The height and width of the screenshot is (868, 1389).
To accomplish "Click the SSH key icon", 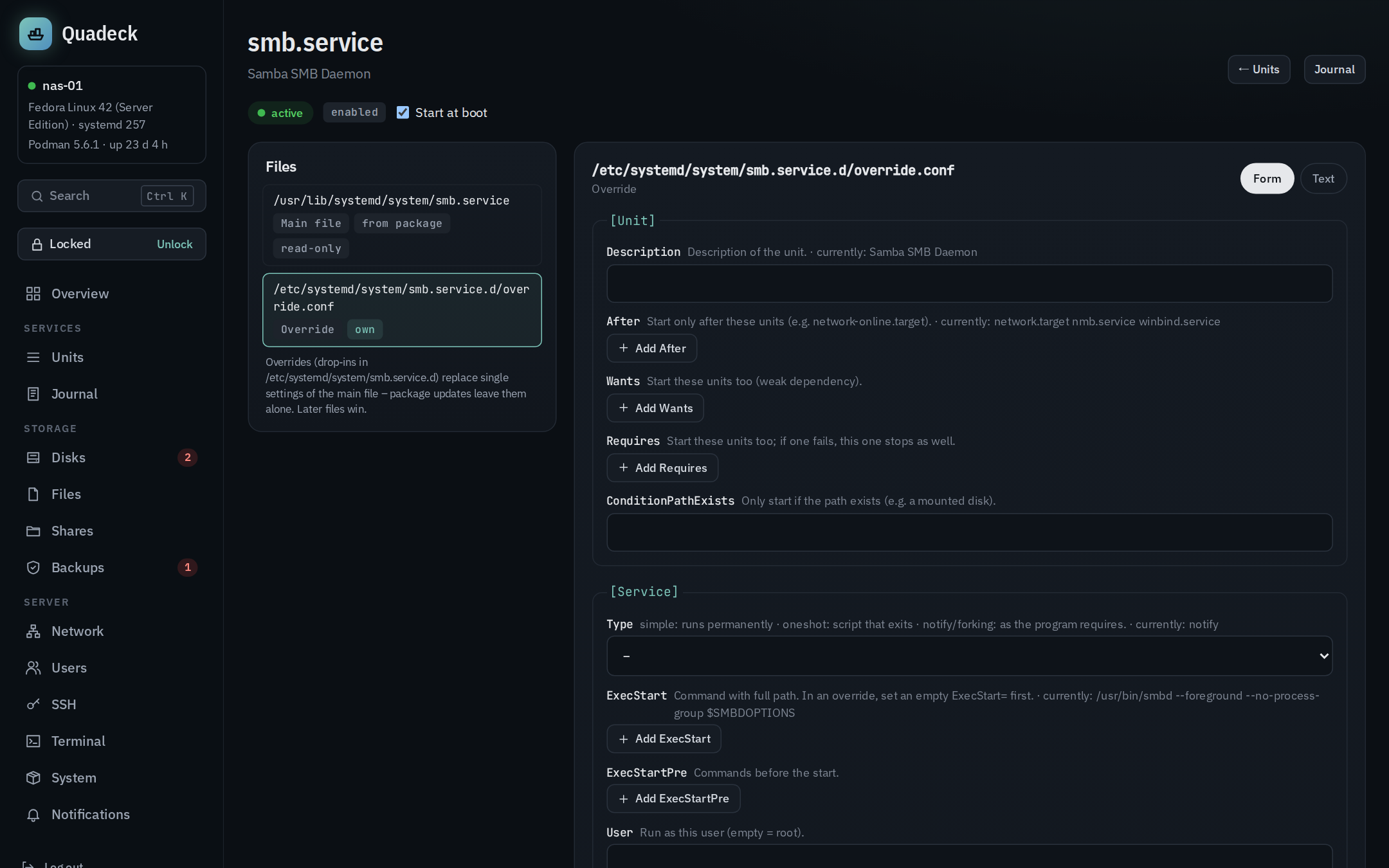I will tap(33, 705).
